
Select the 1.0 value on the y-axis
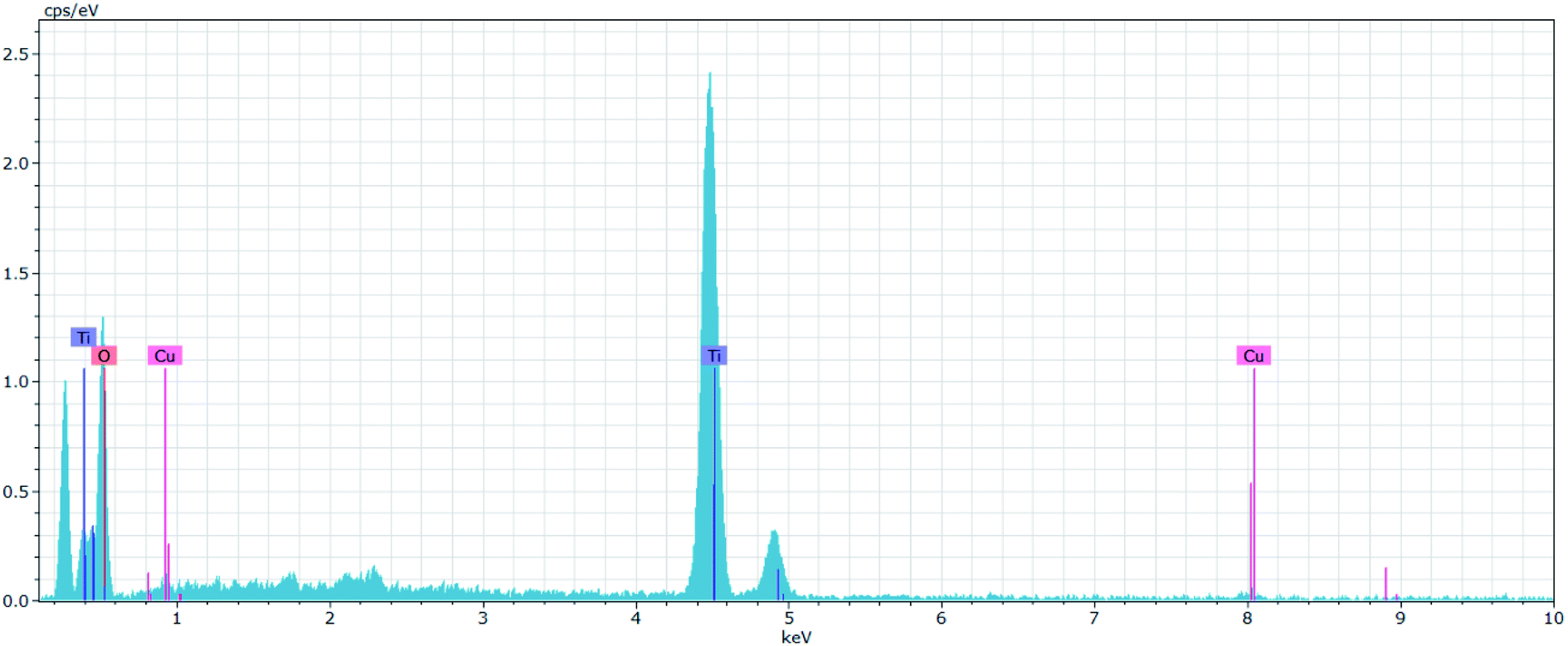(x=16, y=381)
